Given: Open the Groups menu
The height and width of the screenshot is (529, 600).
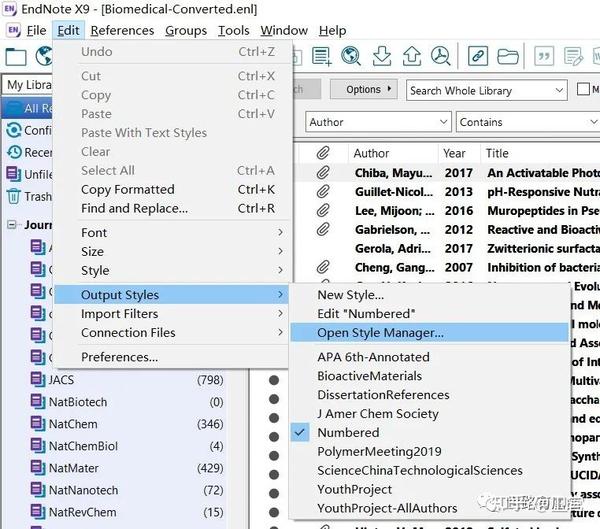Looking at the screenshot, I should point(186,31).
